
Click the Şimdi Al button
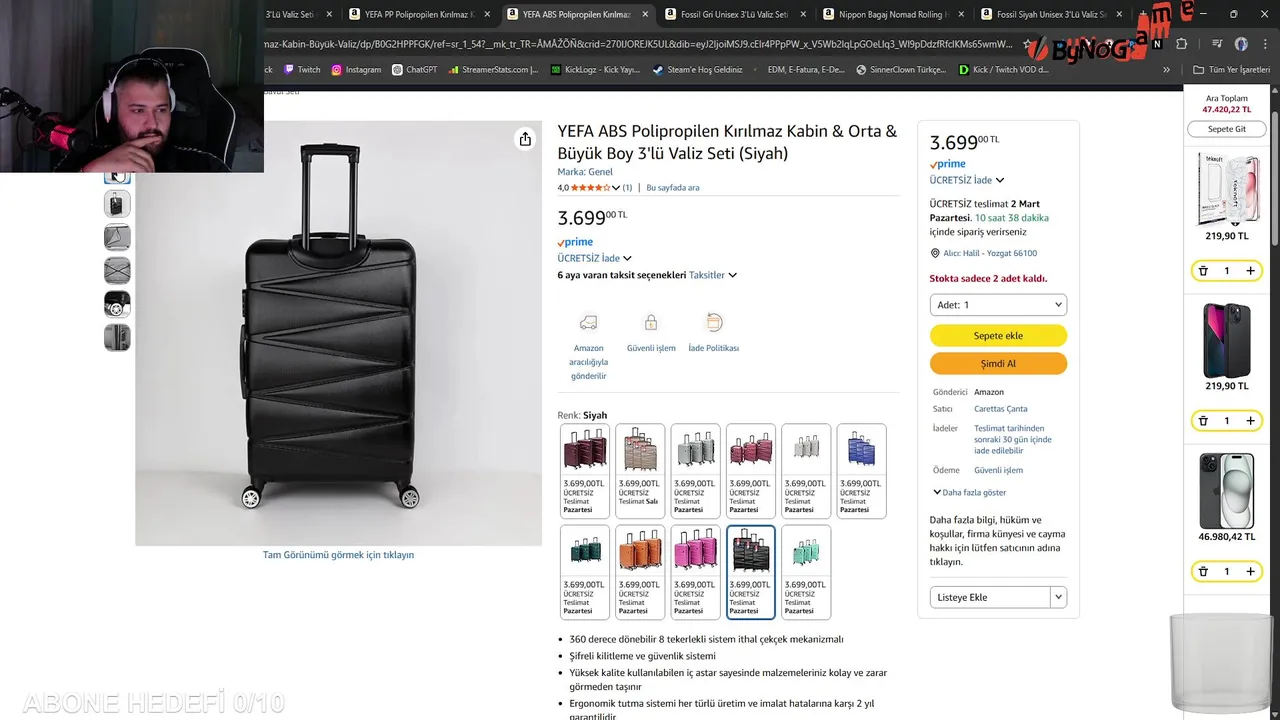pos(998,364)
